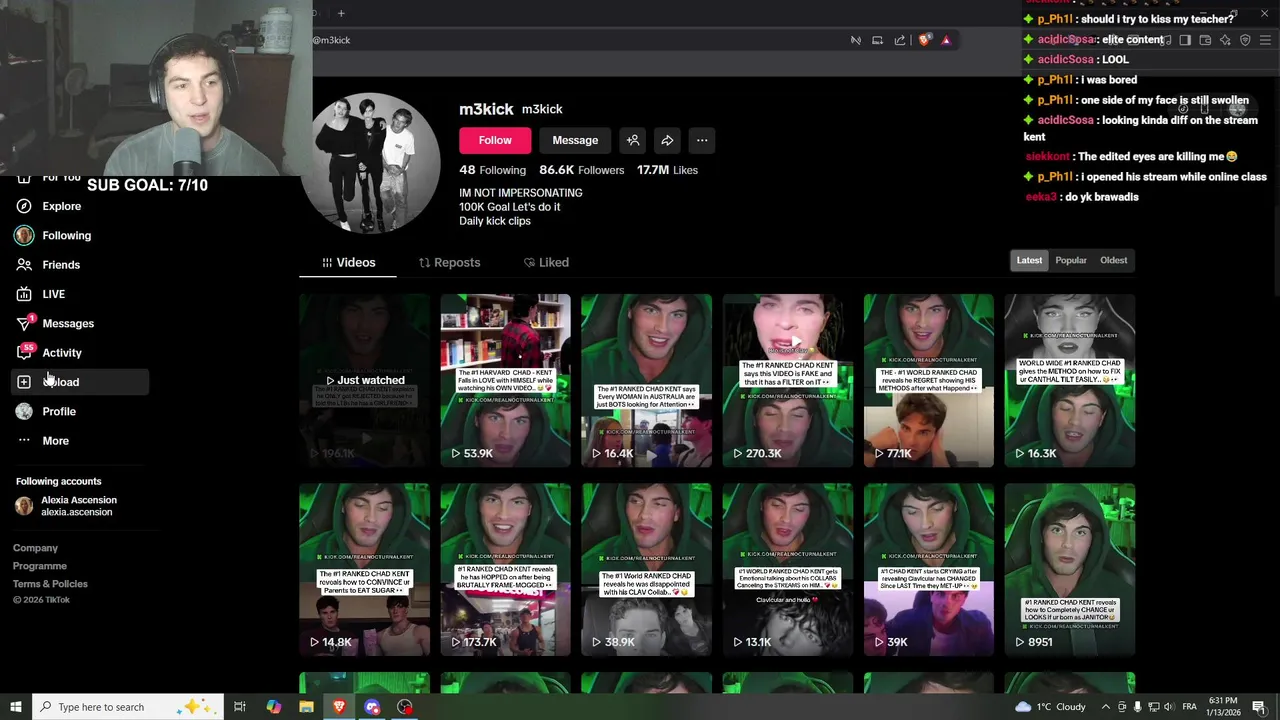This screenshot has width=1280, height=720.
Task: Open the browser hamburger menu
Action: pyautogui.click(x=1265, y=40)
